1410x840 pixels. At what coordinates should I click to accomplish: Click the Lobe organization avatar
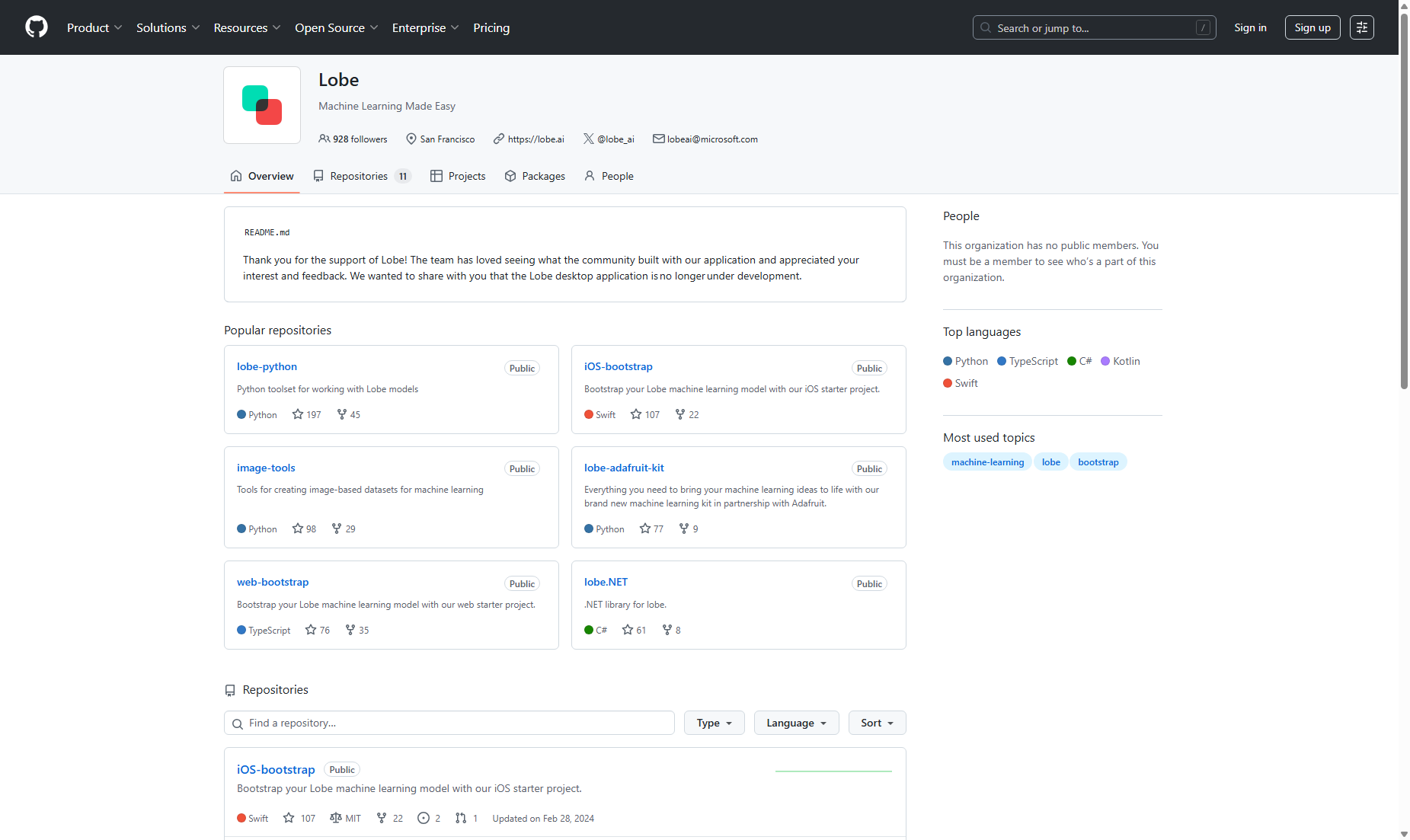(x=262, y=105)
